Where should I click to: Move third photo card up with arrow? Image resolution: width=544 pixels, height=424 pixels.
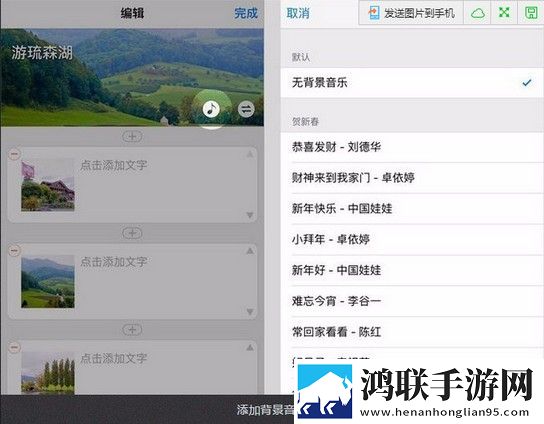250,347
